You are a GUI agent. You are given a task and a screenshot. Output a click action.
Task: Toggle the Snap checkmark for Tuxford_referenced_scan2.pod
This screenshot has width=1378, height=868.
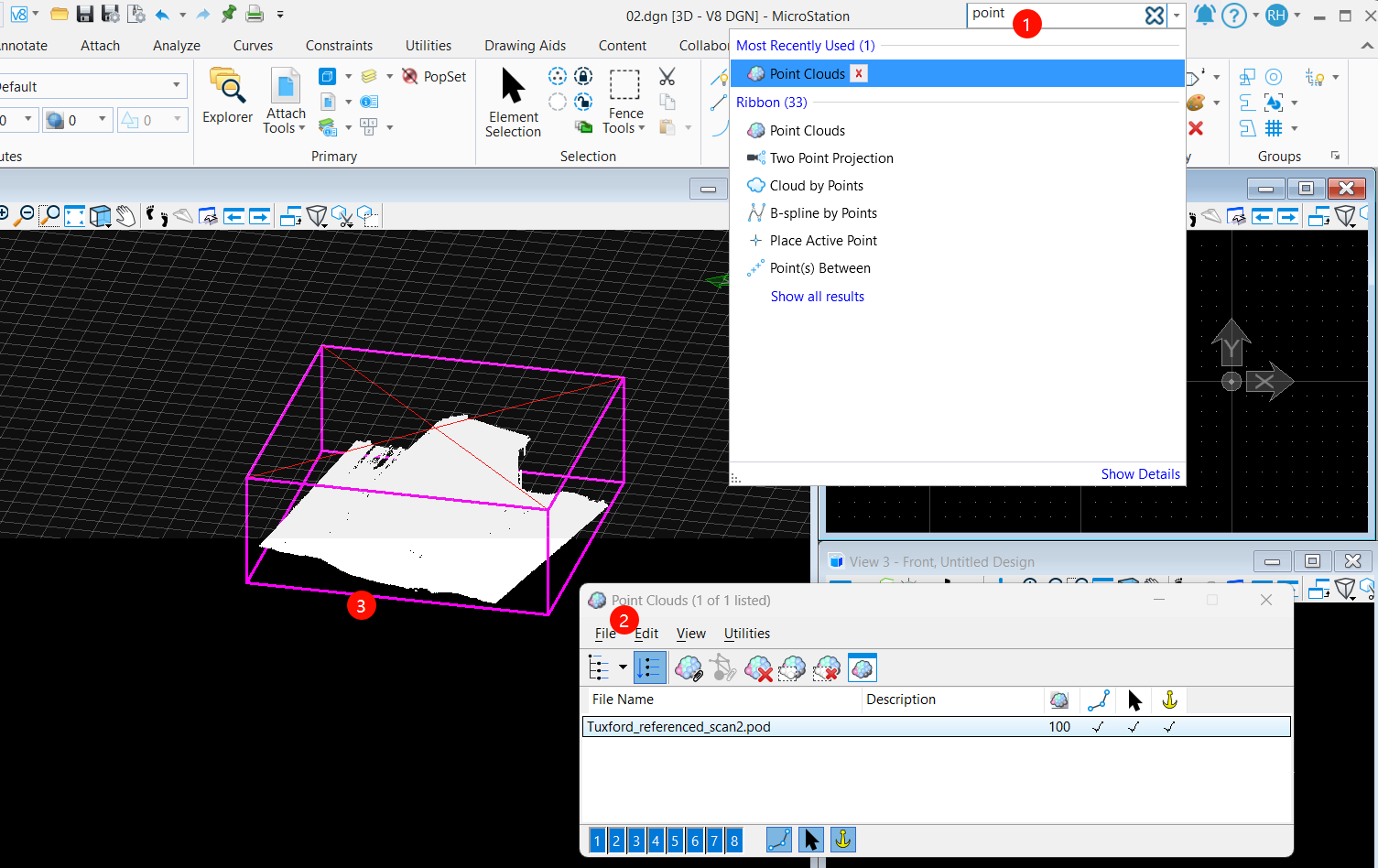pos(1098,727)
